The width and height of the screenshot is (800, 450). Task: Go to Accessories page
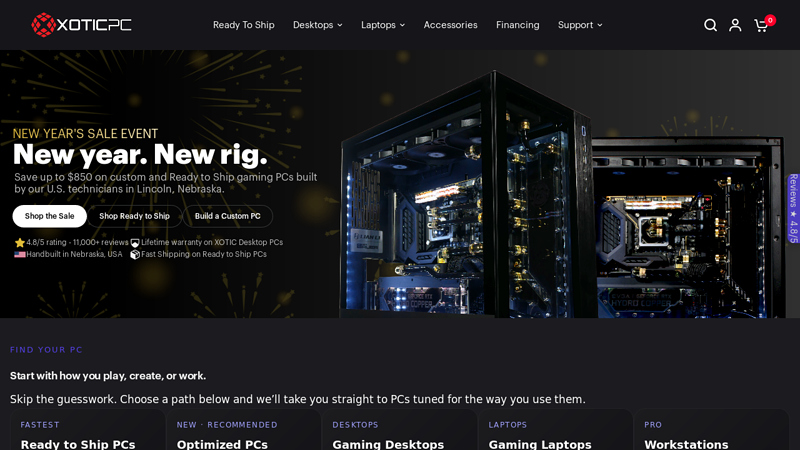(x=451, y=25)
